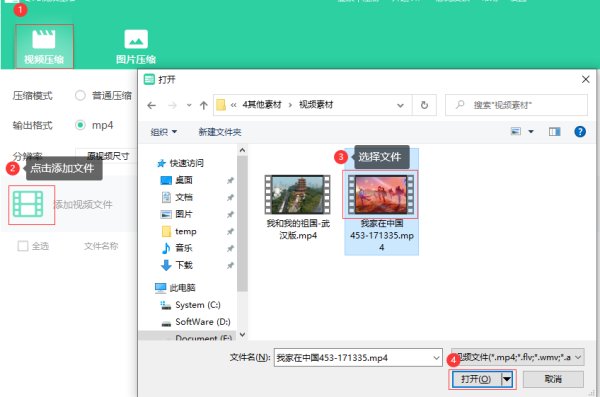Open the 原视频尺寸 resolution dropdown
This screenshot has width=600, height=397.
pos(106,156)
